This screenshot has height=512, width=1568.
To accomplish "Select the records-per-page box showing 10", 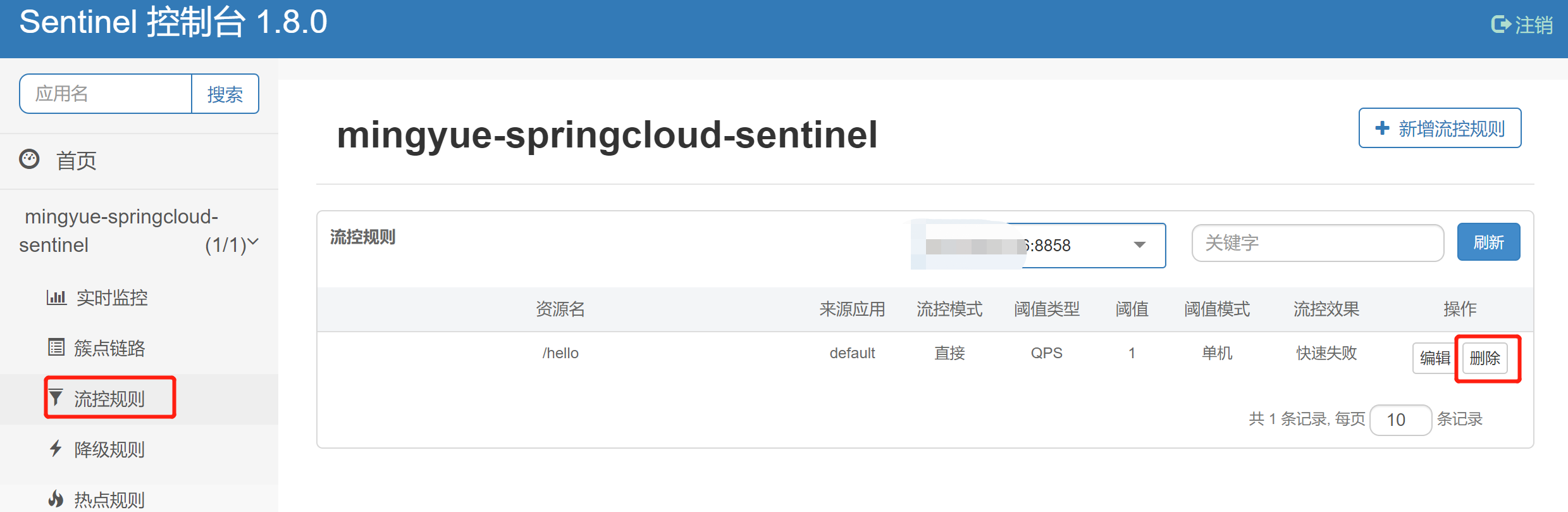I will 1400,420.
